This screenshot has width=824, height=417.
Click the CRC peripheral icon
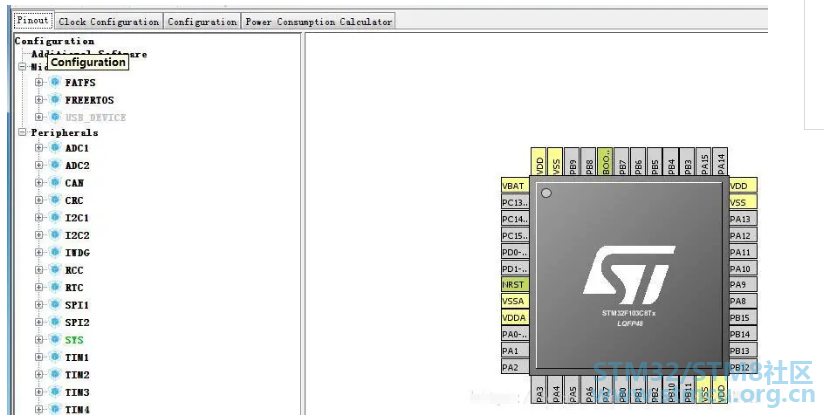pyautogui.click(x=55, y=200)
